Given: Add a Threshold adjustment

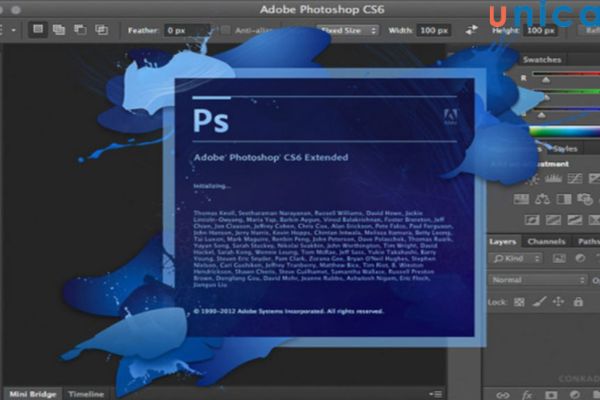Looking at the screenshot, I should click(575, 220).
